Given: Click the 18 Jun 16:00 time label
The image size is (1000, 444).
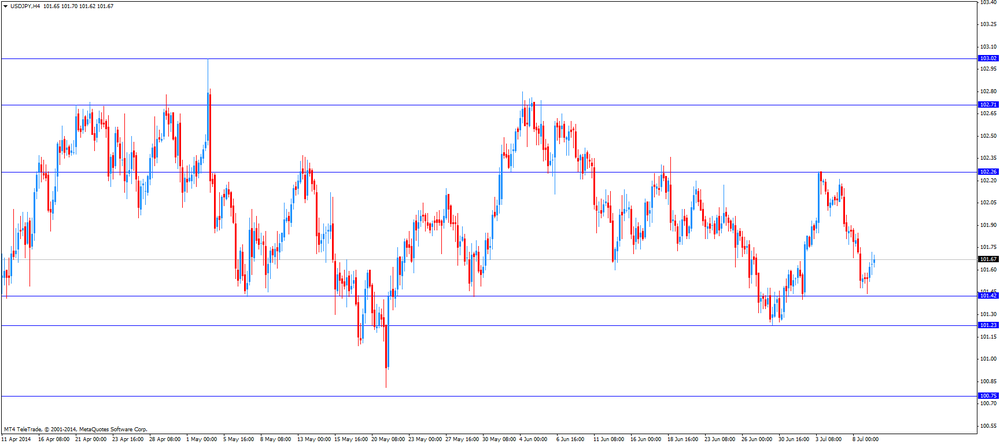Looking at the screenshot, I should tap(683, 440).
